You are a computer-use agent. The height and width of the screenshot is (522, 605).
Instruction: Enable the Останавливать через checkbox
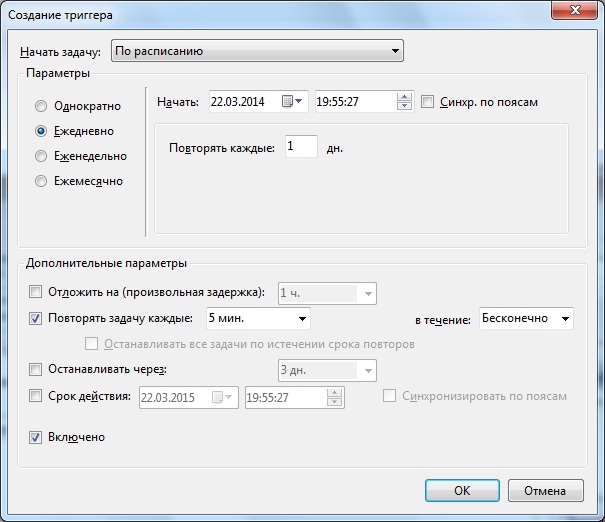tap(36, 370)
